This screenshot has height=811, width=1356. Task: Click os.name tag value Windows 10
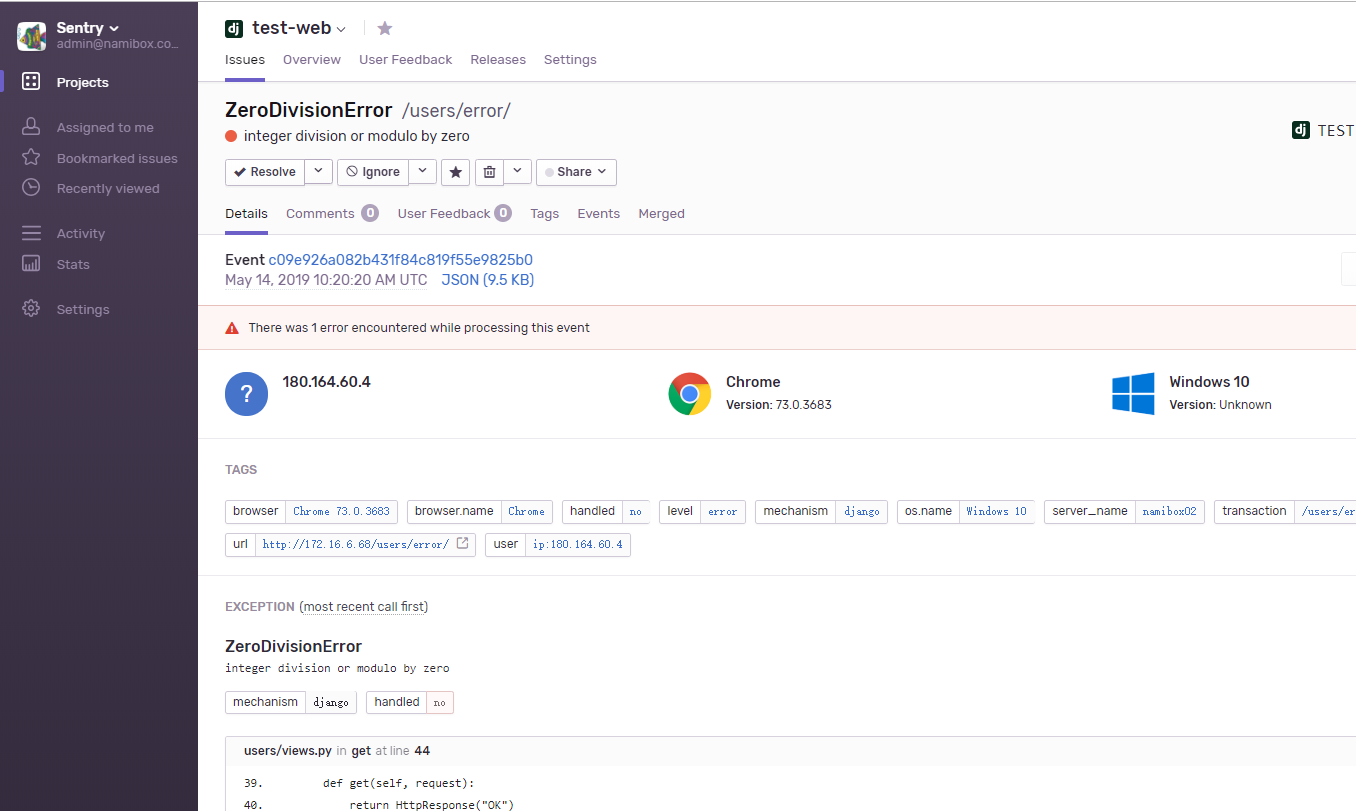(996, 511)
